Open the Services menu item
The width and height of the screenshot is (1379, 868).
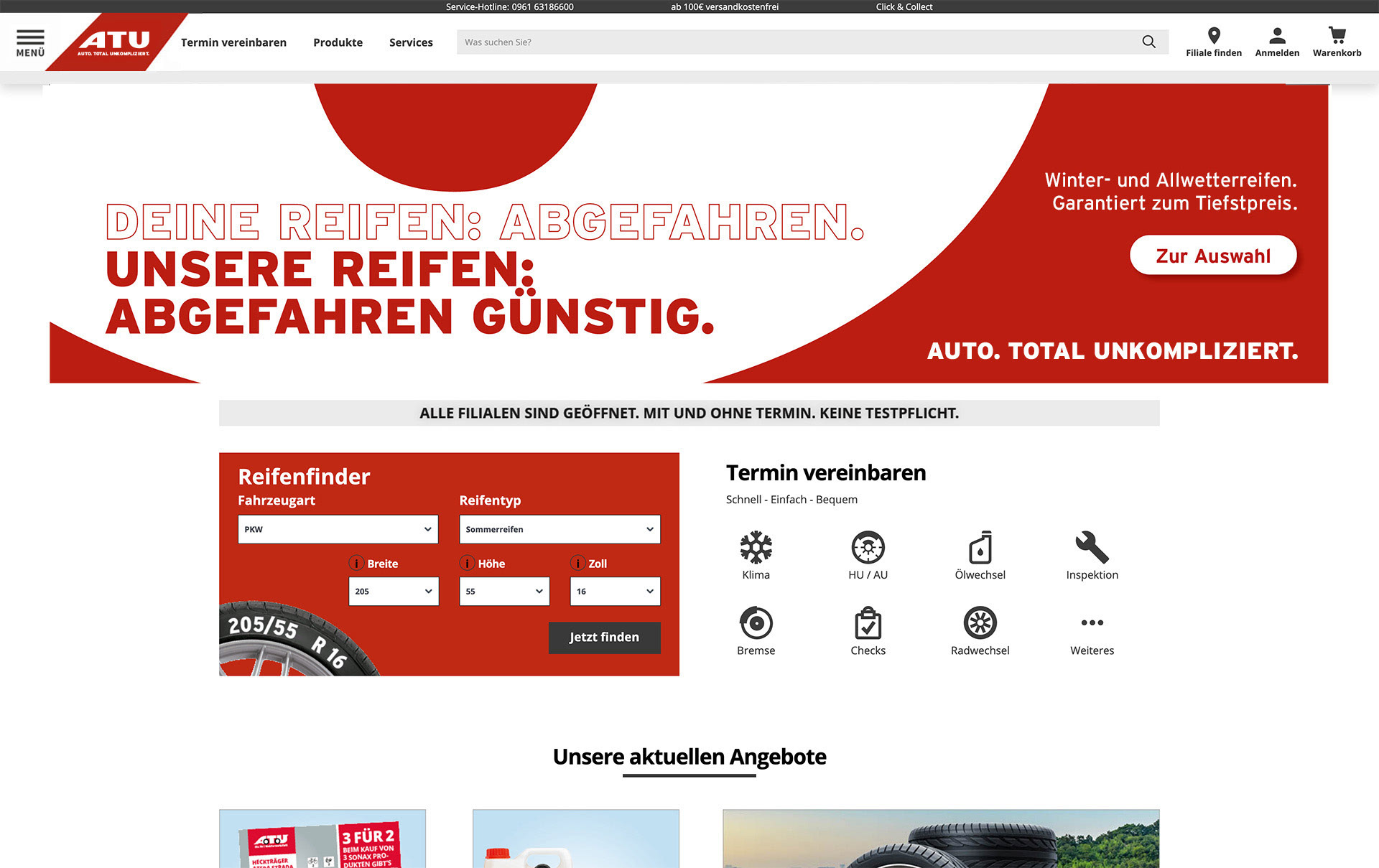click(x=411, y=42)
